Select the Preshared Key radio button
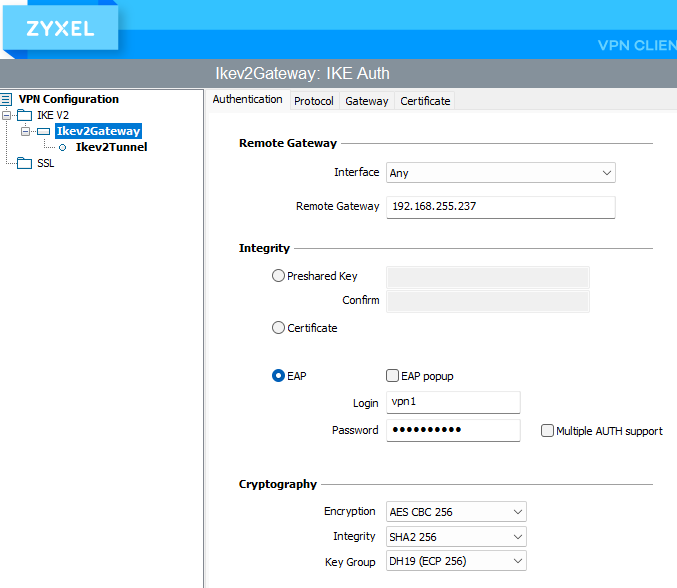 pyautogui.click(x=278, y=276)
